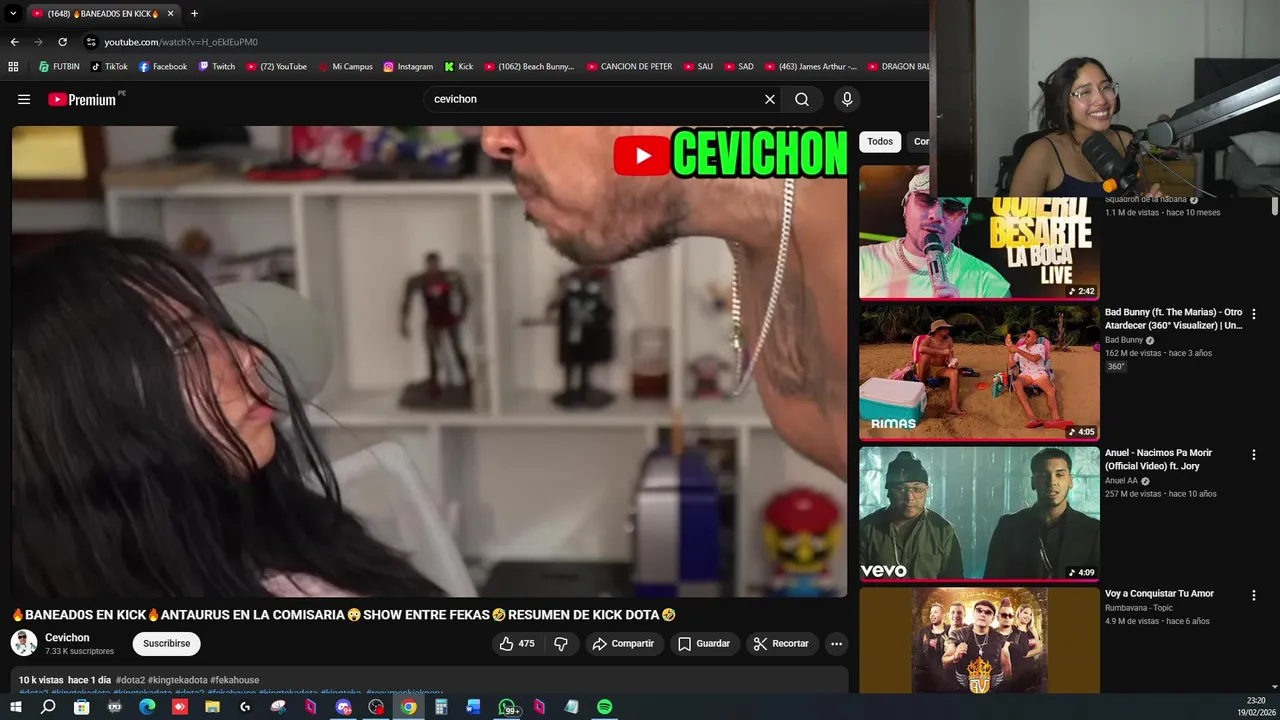Open the Windows Start menu
The image size is (1280, 720).
tap(15, 707)
